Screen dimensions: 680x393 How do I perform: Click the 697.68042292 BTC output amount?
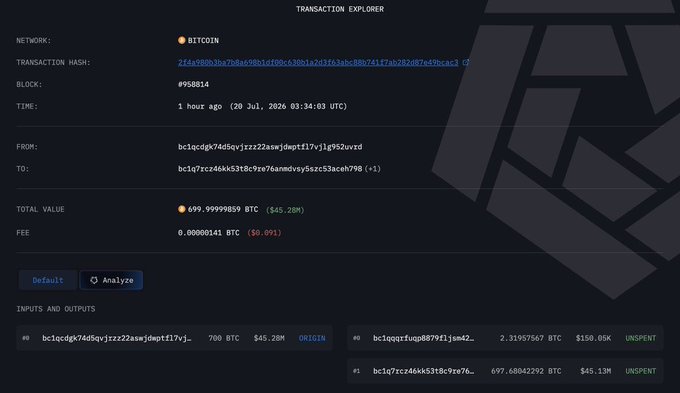click(x=526, y=371)
